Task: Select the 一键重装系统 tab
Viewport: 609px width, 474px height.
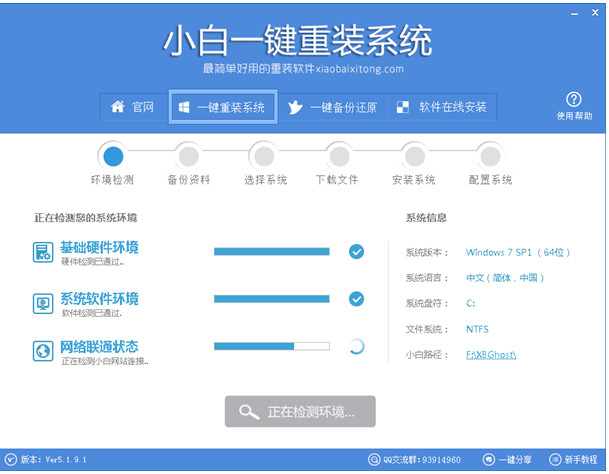Action: [x=223, y=107]
